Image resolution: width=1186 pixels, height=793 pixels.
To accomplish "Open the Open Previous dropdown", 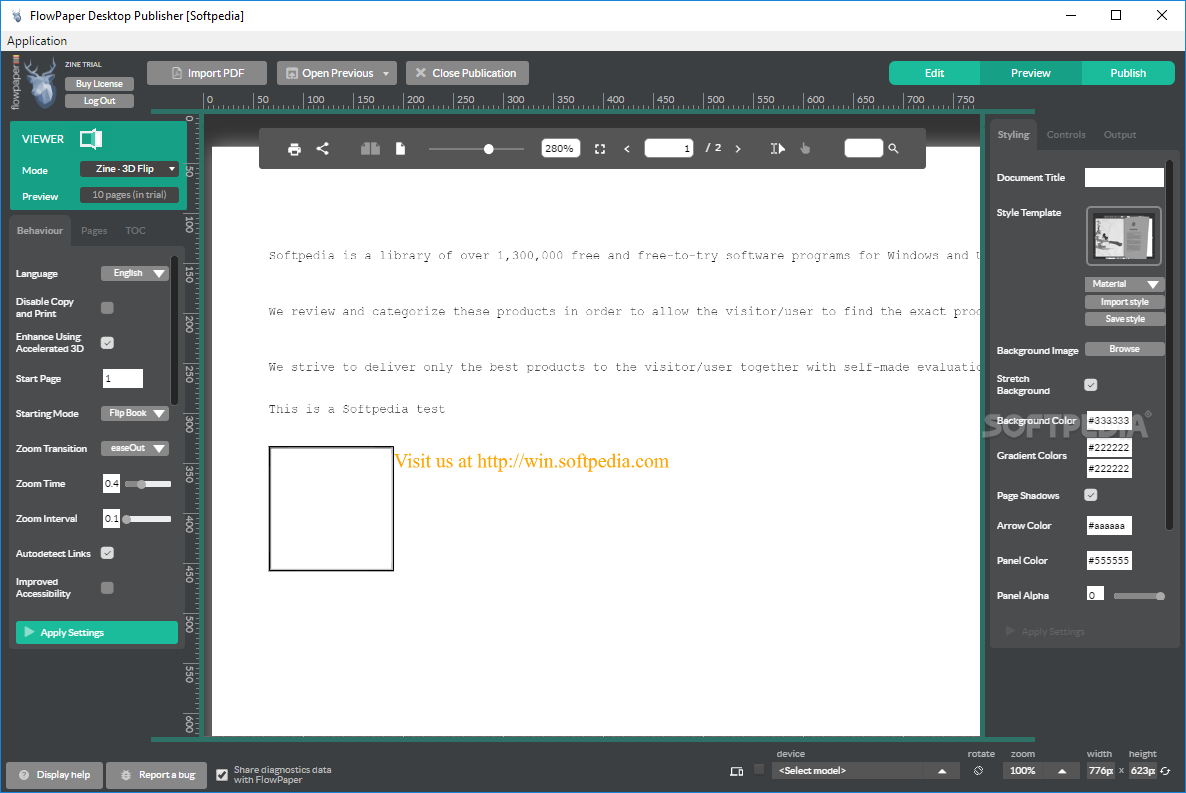I will click(x=337, y=73).
